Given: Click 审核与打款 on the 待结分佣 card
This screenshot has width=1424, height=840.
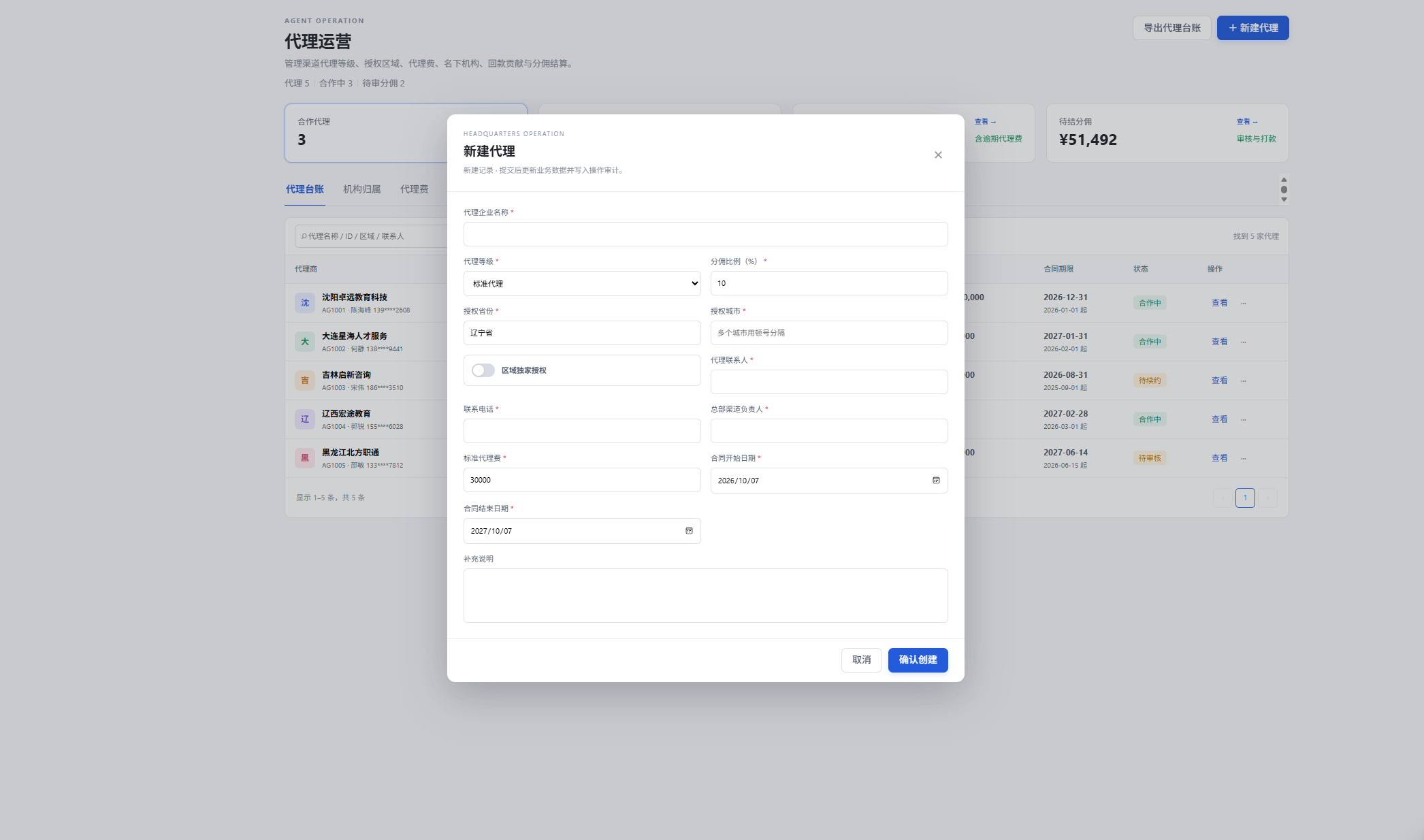Looking at the screenshot, I should (1256, 139).
